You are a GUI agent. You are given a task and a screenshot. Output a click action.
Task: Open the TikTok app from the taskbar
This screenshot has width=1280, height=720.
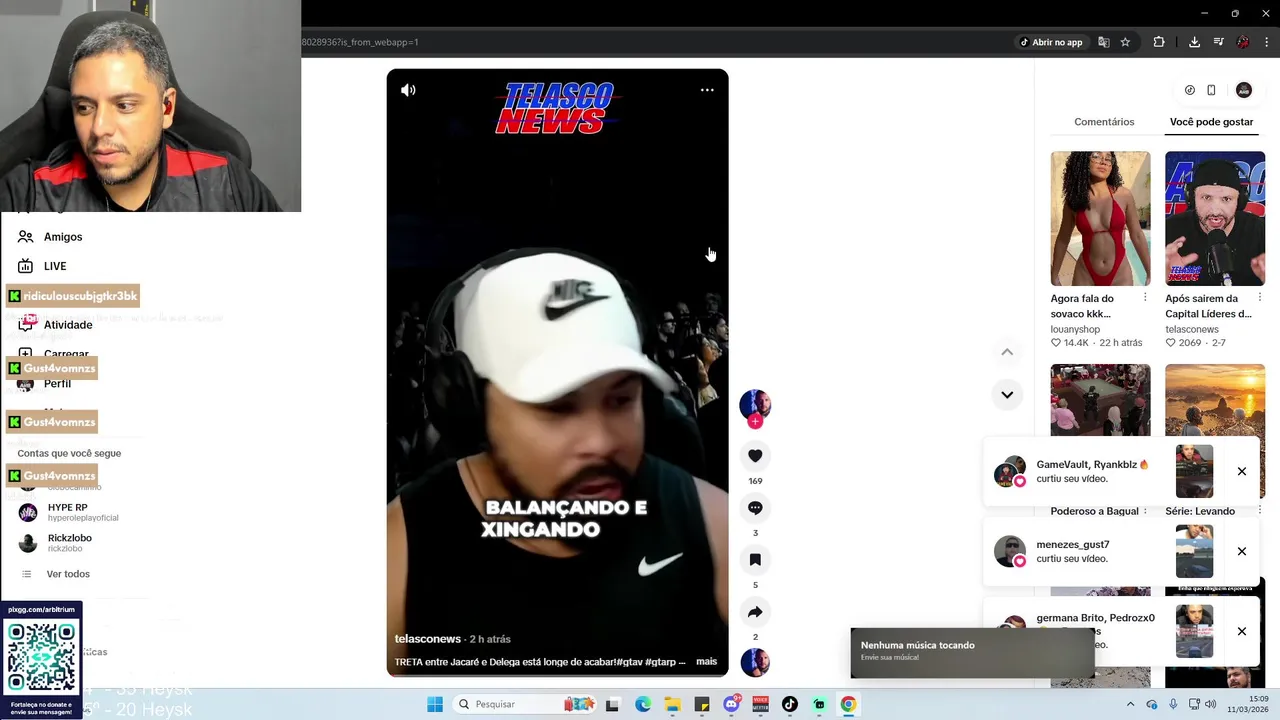(x=790, y=704)
